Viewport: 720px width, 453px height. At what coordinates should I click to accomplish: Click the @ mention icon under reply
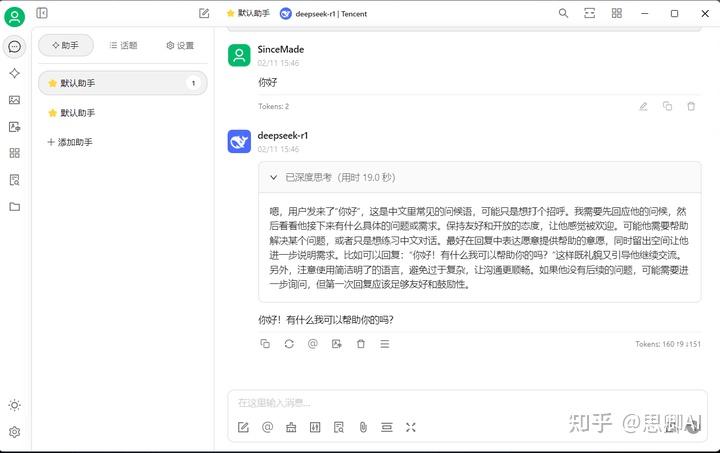pos(313,344)
